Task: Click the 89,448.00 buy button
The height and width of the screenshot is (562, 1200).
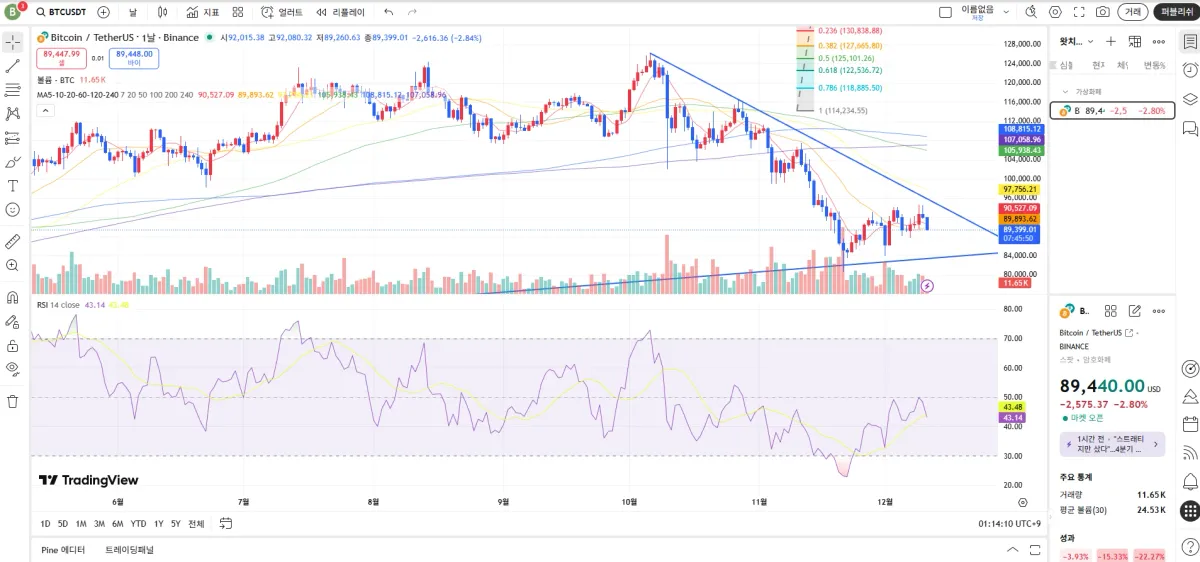Action: [134, 58]
